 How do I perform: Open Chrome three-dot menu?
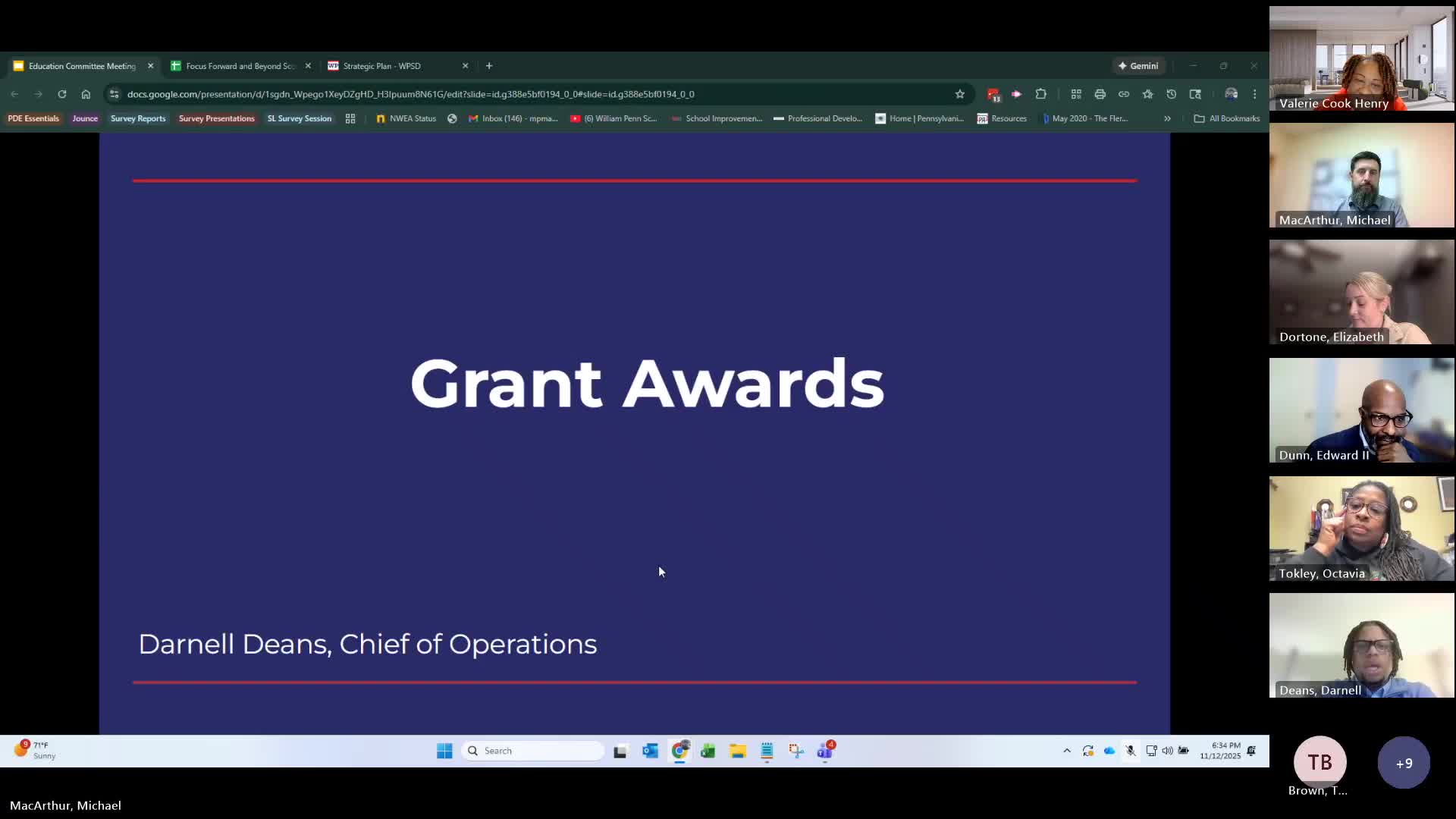[1255, 94]
